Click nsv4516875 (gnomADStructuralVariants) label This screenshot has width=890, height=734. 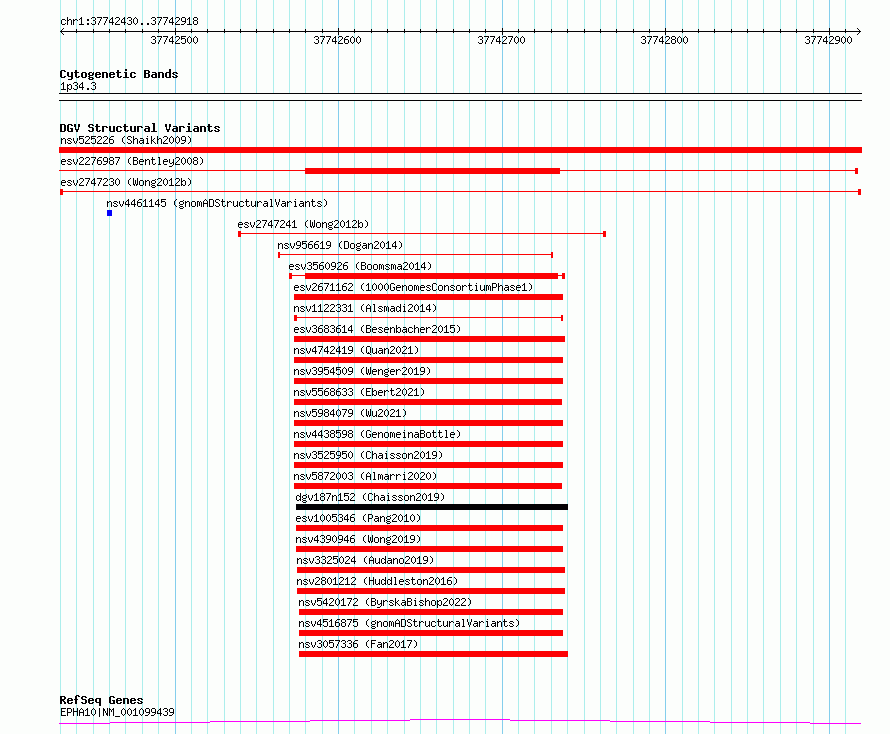(x=409, y=623)
